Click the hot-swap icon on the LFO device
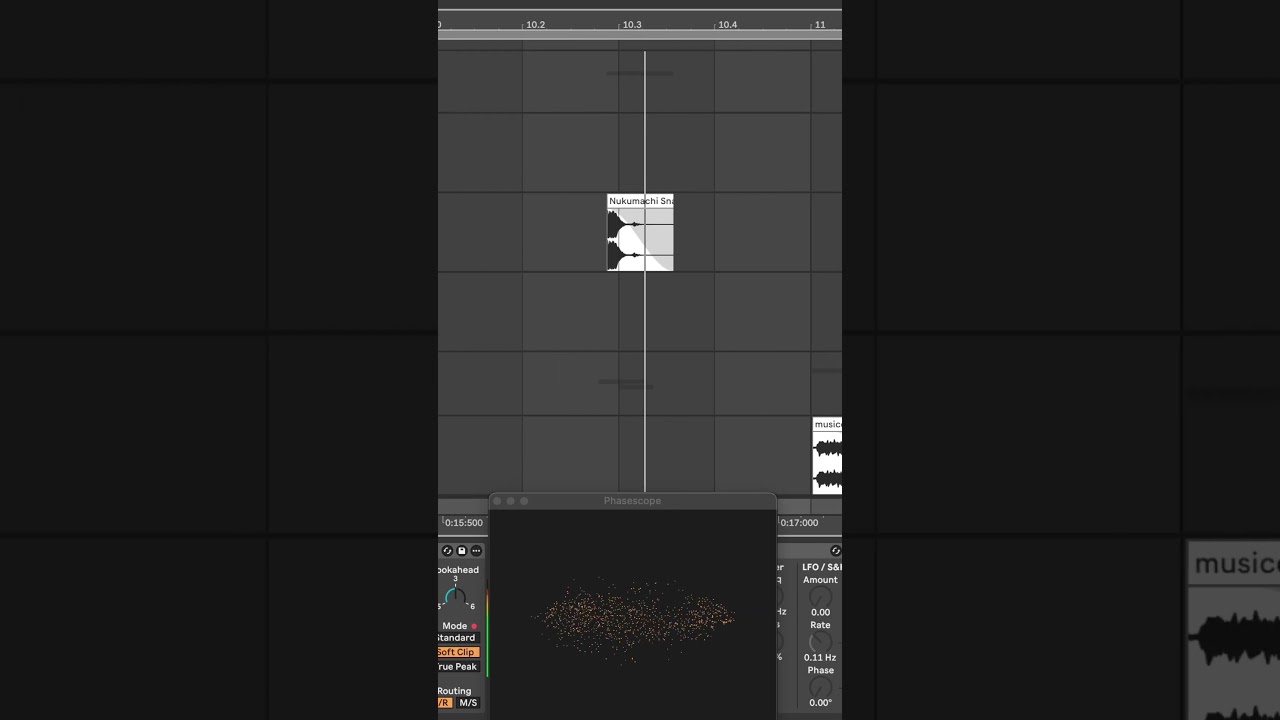This screenshot has height=720, width=1280. 836,551
